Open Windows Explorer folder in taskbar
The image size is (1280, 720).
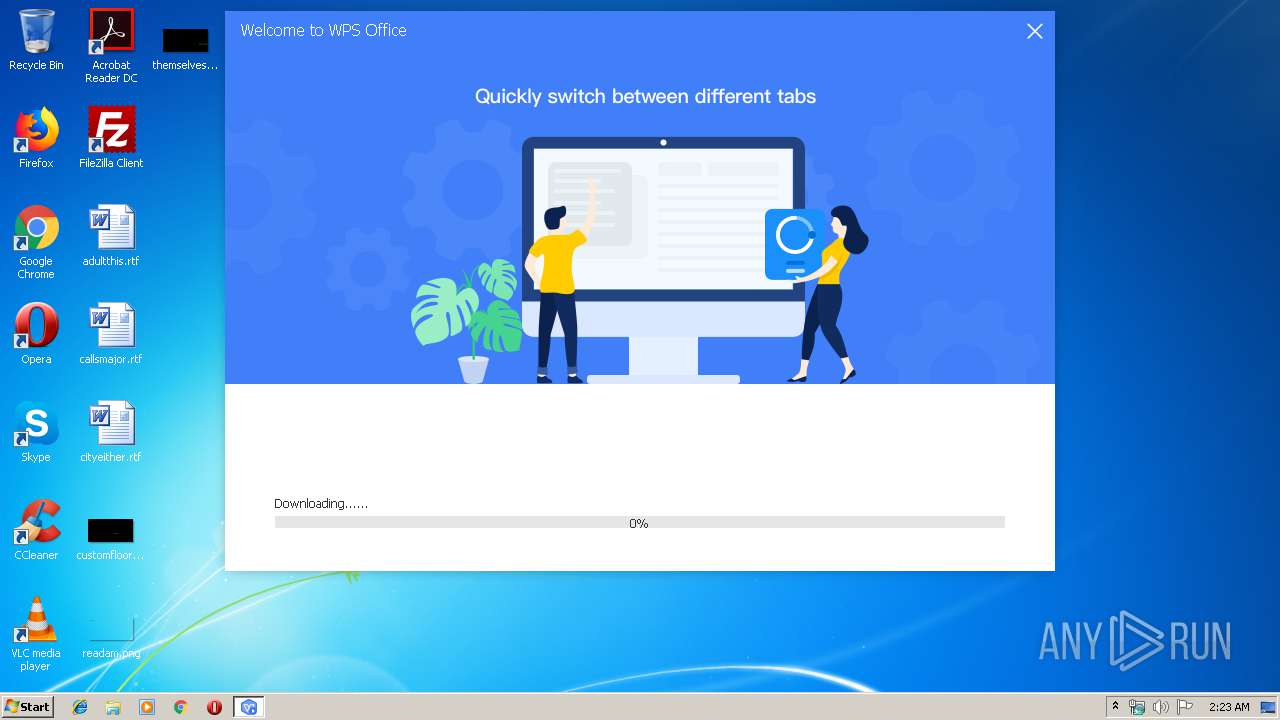tap(113, 707)
